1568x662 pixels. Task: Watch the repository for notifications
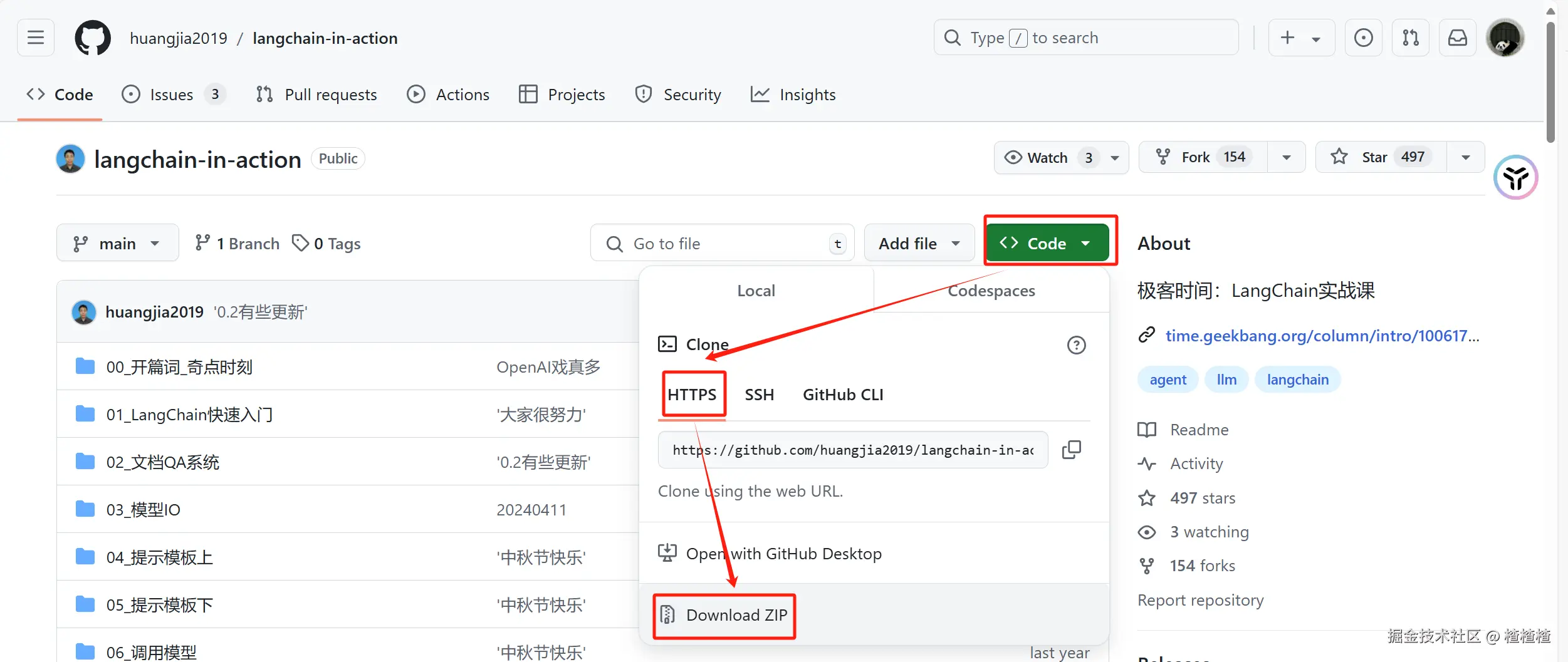coord(1061,157)
